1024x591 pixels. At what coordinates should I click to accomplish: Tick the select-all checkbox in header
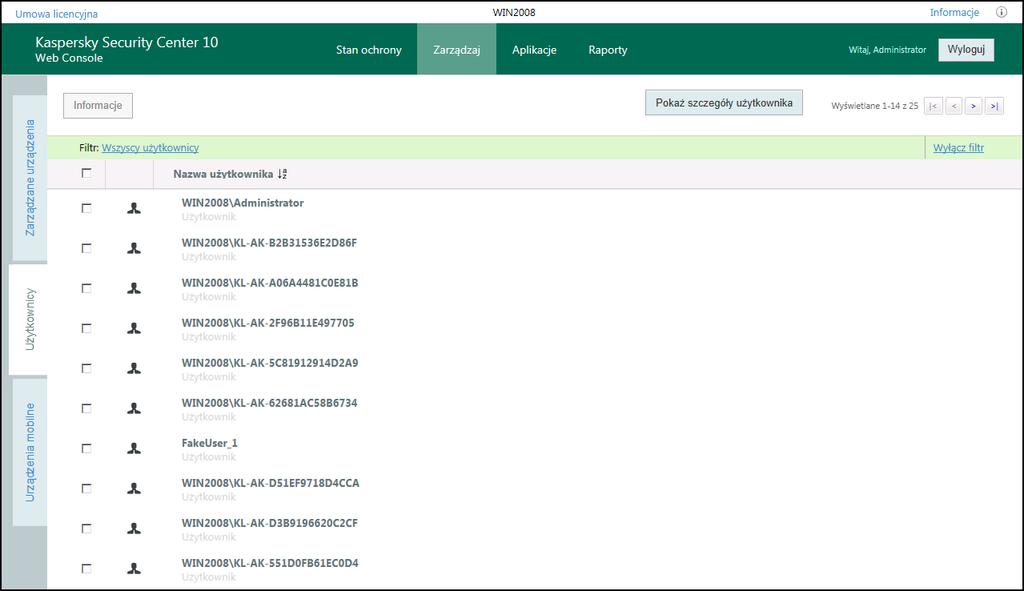click(86, 173)
